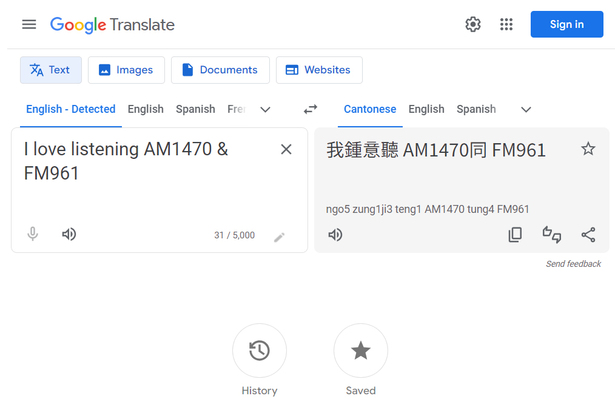Copy the translation to clipboard
This screenshot has width=615, height=410.
[515, 235]
